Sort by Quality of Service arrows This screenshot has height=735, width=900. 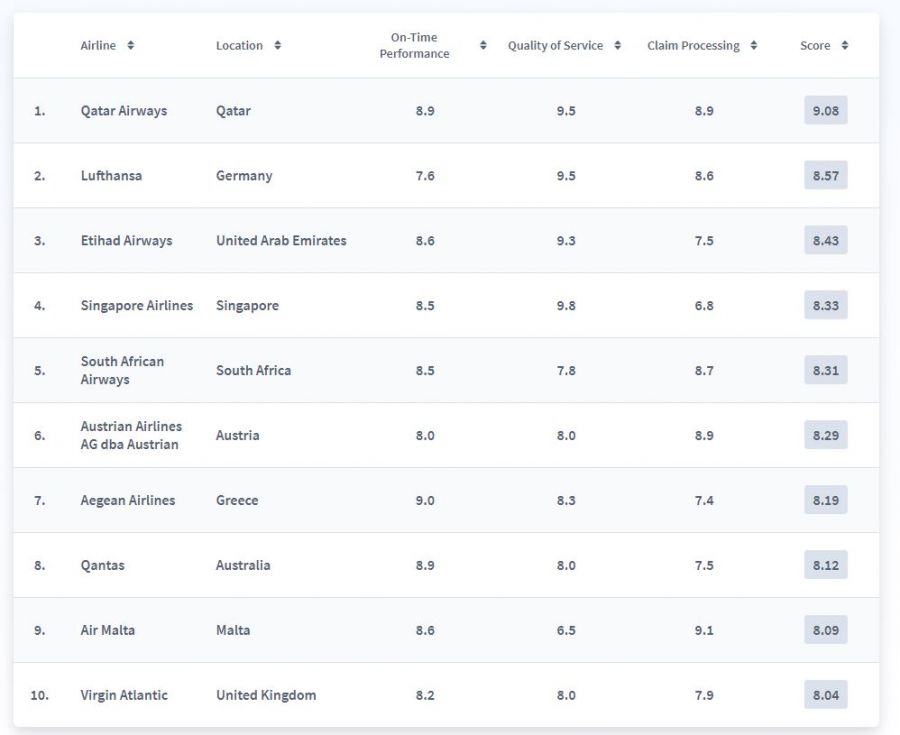[x=618, y=45]
